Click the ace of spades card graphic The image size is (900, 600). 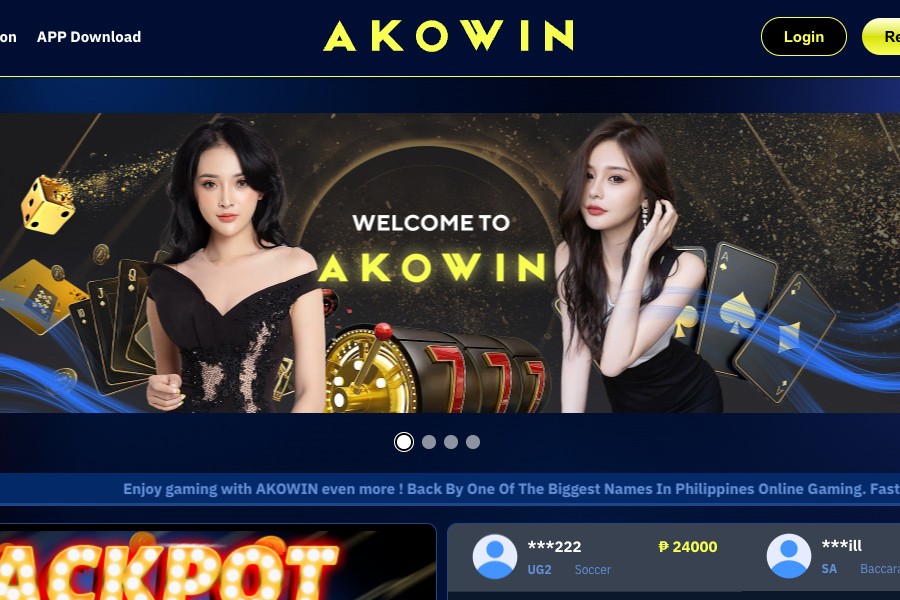pos(736,310)
